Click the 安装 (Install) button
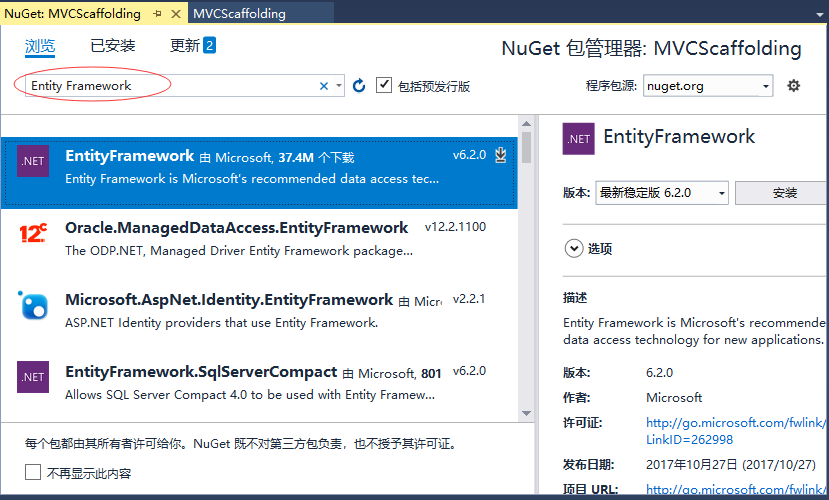Viewport: 829px width, 500px height. [x=784, y=193]
